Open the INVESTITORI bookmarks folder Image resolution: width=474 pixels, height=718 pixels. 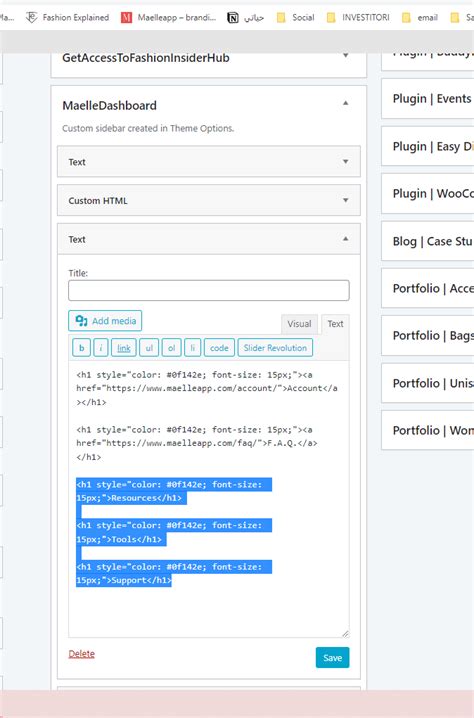pyautogui.click(x=358, y=17)
